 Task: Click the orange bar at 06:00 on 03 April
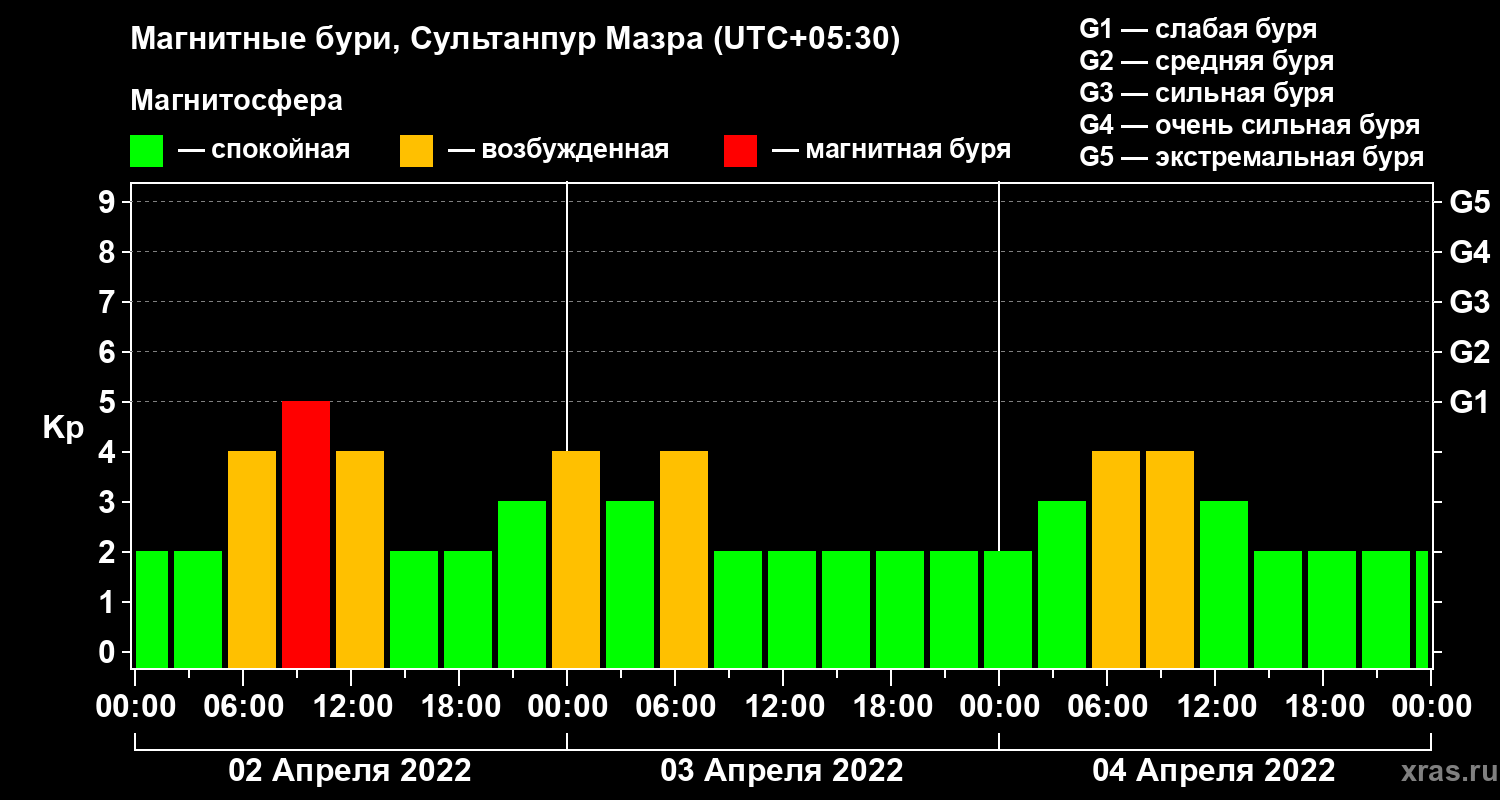point(684,560)
